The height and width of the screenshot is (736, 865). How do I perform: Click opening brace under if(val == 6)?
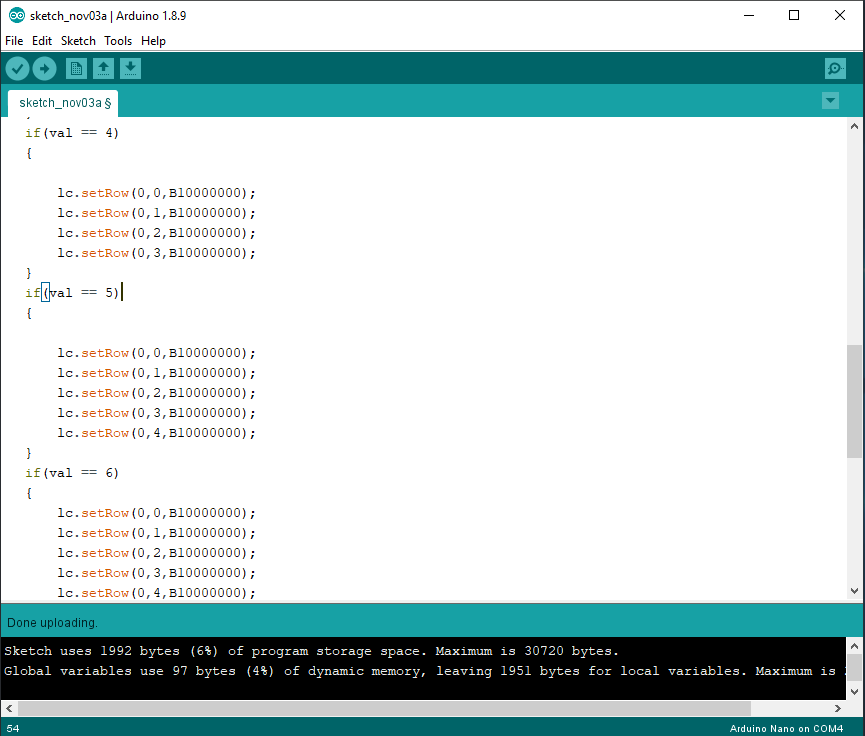[x=29, y=493]
